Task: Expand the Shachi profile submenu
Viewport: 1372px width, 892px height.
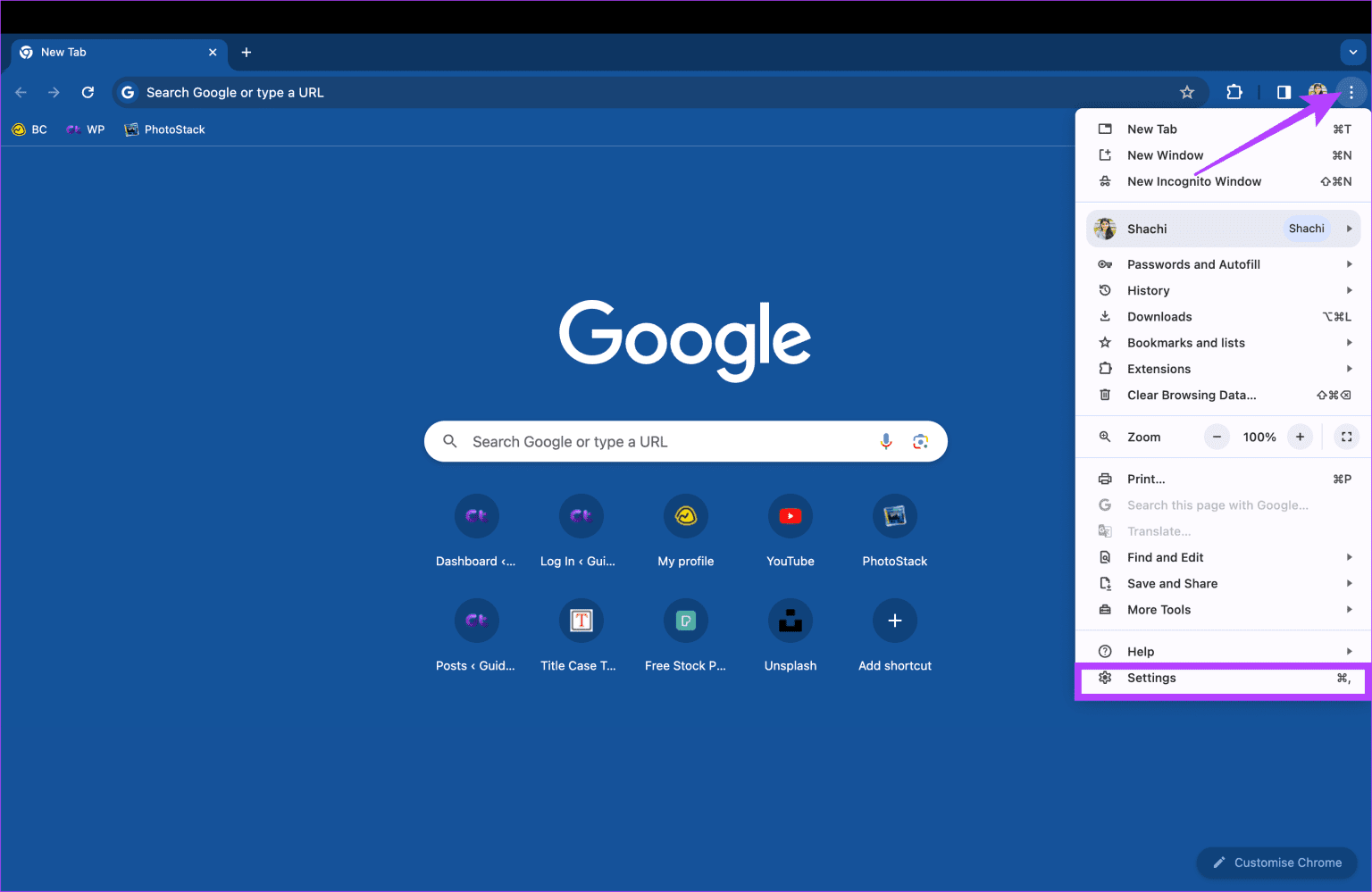Action: (1223, 229)
